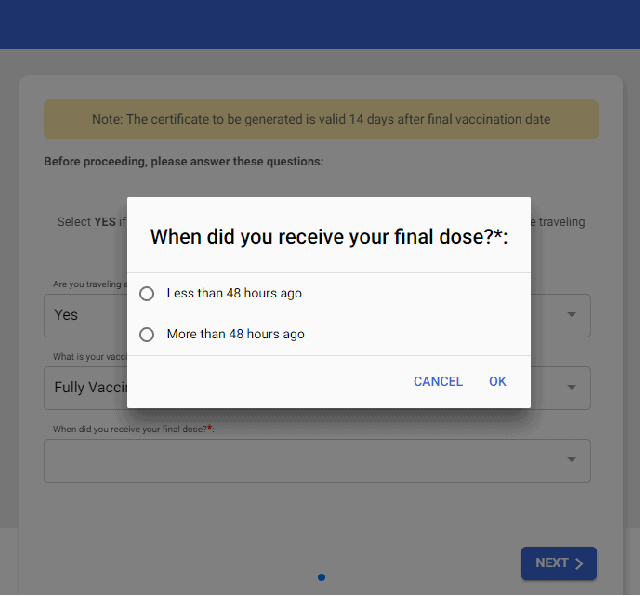Choose the 'More than 48 hours ago' radio option
Image resolution: width=640 pixels, height=596 pixels.
[147, 334]
